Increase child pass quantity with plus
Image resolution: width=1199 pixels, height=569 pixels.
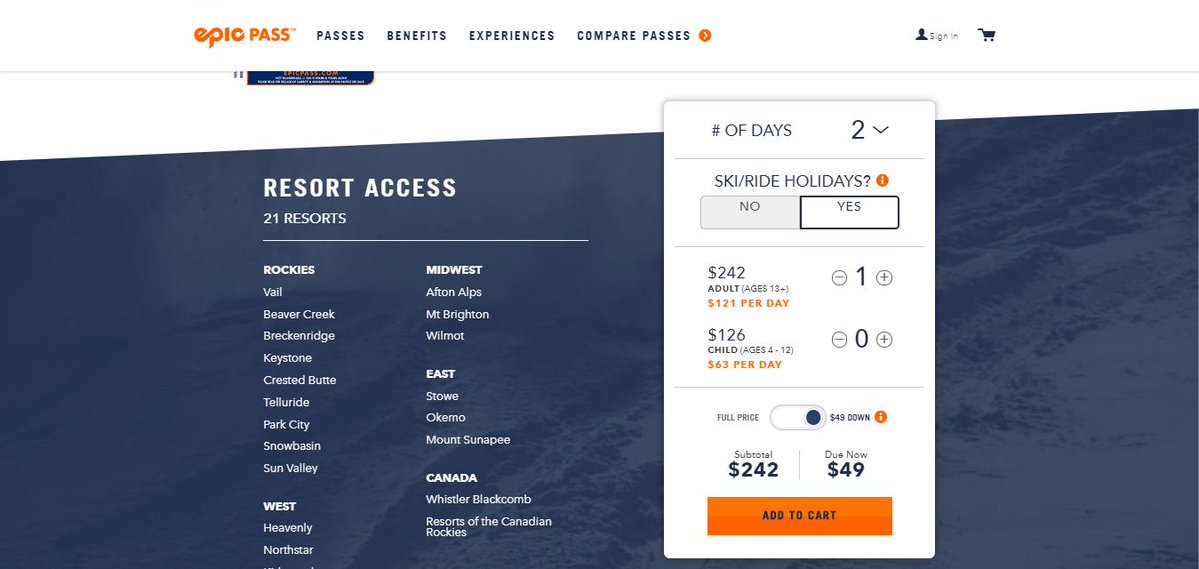click(884, 339)
